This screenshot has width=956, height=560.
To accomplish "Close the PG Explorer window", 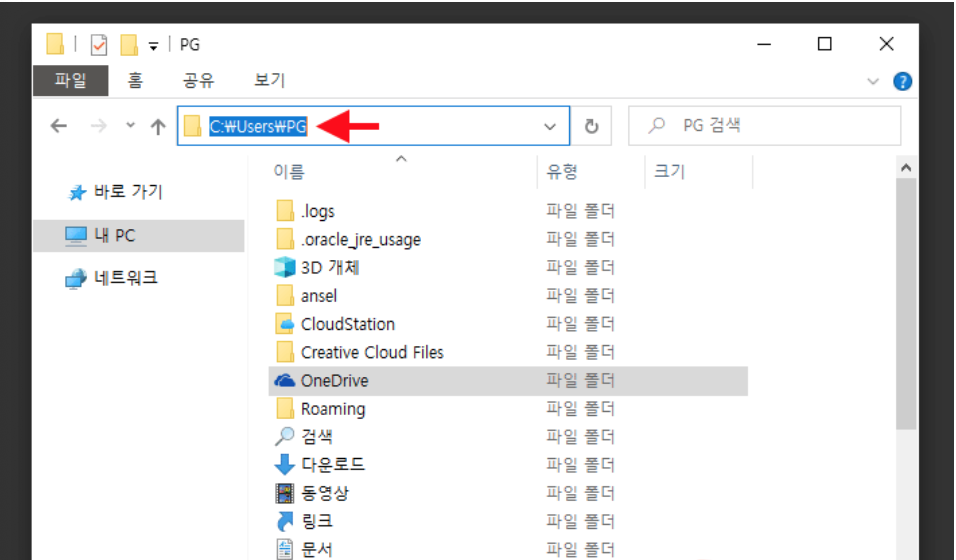I will pyautogui.click(x=886, y=44).
